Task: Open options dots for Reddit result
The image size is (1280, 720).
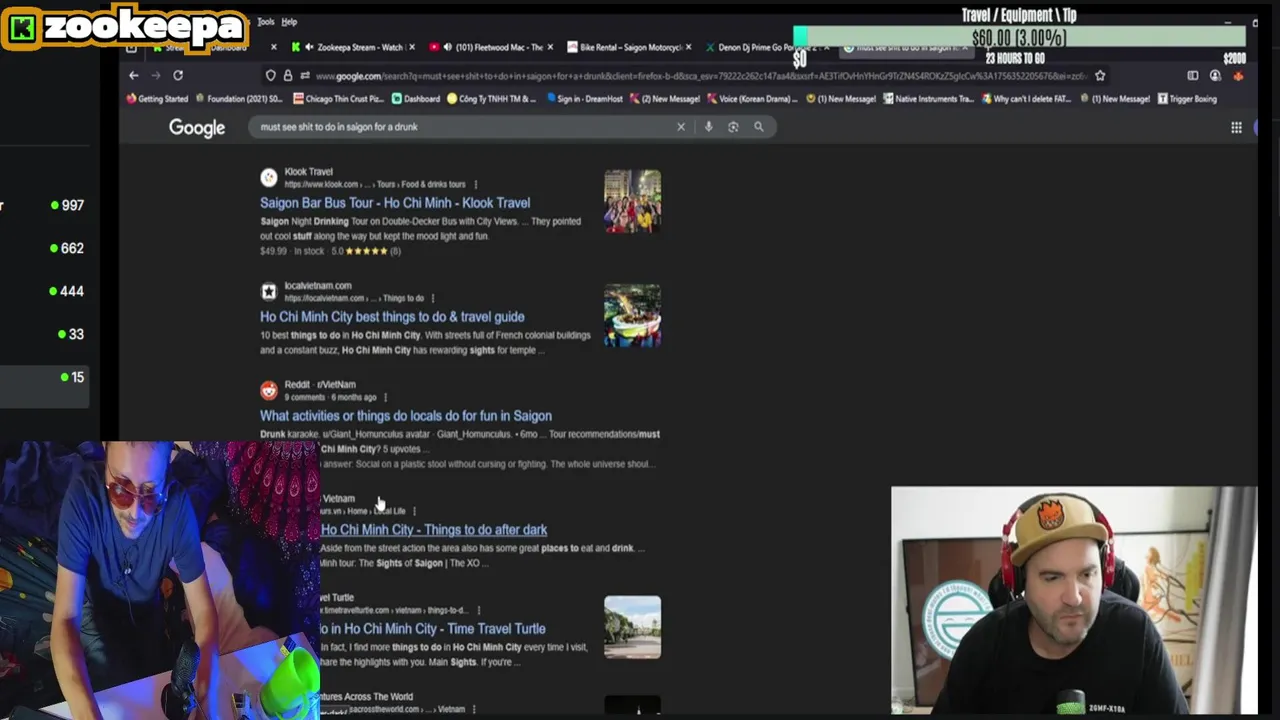Action: pos(385,397)
